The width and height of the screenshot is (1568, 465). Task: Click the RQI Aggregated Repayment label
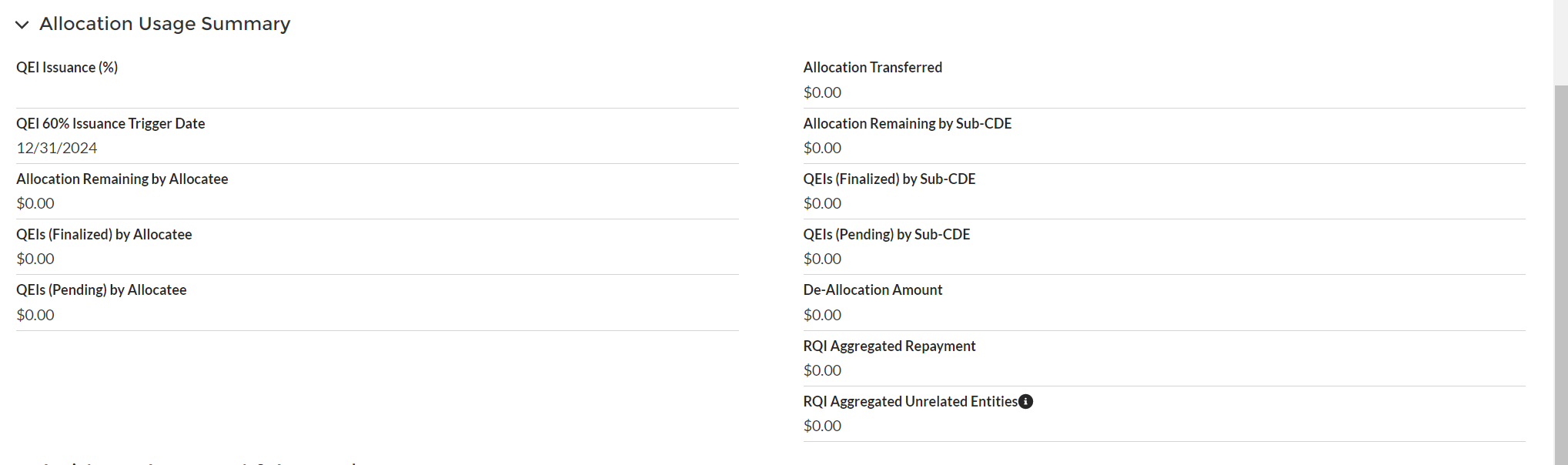pyautogui.click(x=889, y=346)
